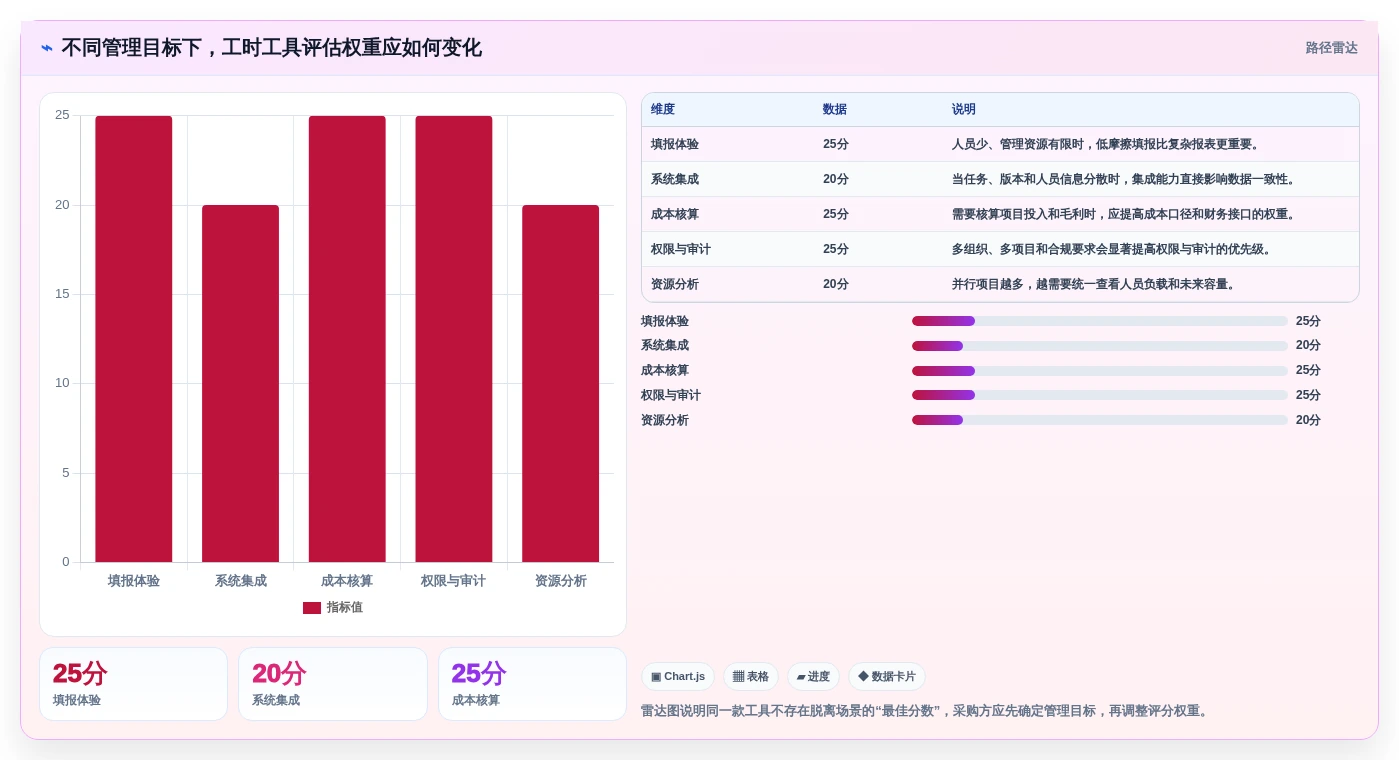Select the 权限与审计 table row name
Screen dimensions: 1399x760
click(x=681, y=249)
